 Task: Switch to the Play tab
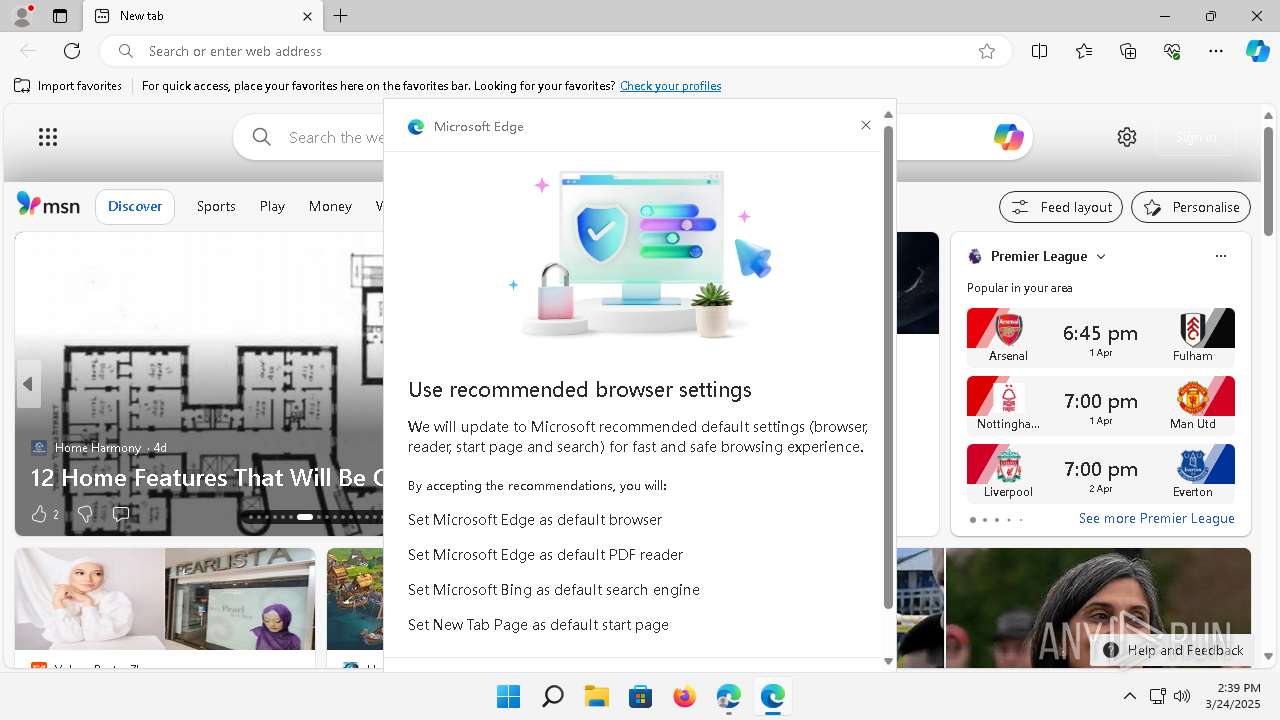272,206
